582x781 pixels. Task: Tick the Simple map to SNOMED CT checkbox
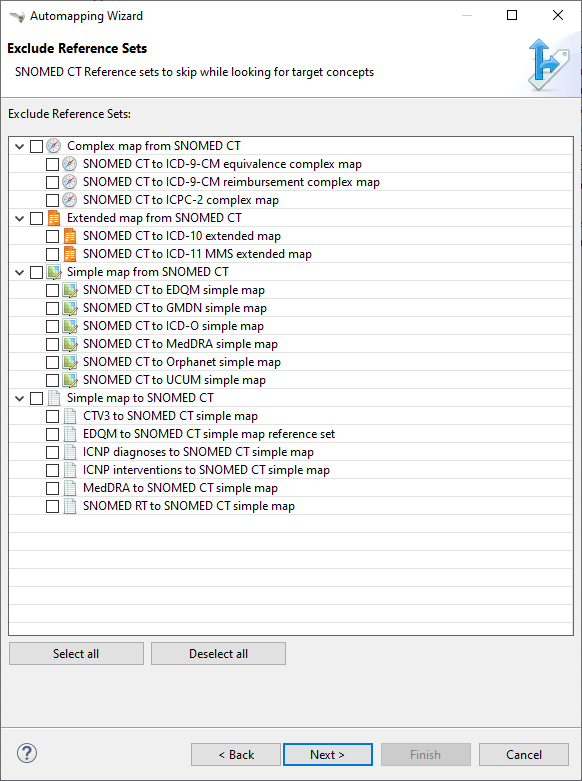click(x=36, y=398)
